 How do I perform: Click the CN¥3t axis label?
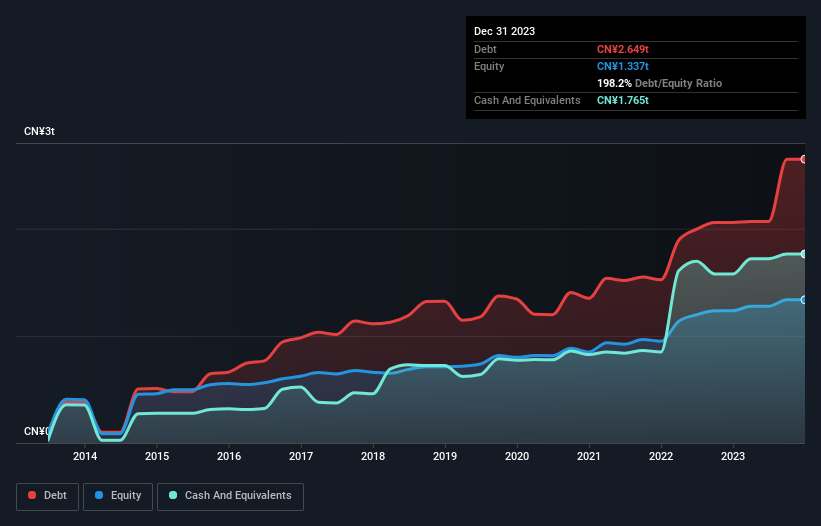[39, 131]
